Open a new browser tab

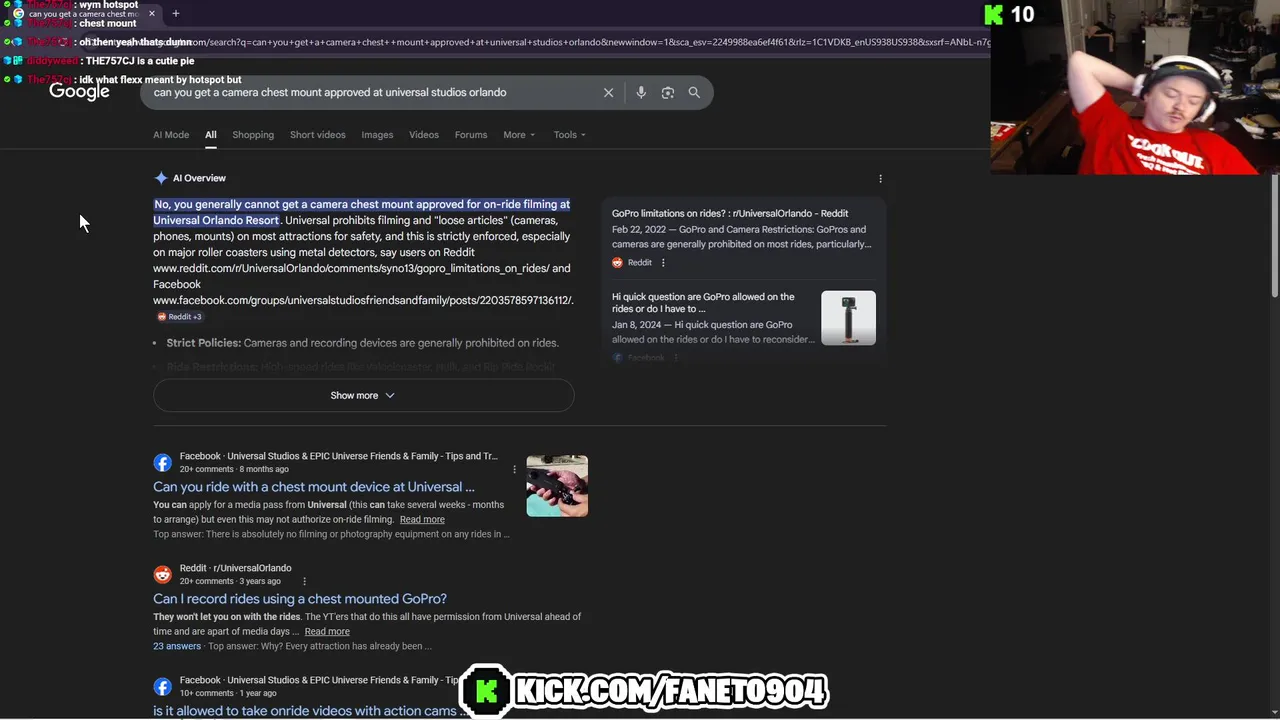click(175, 13)
